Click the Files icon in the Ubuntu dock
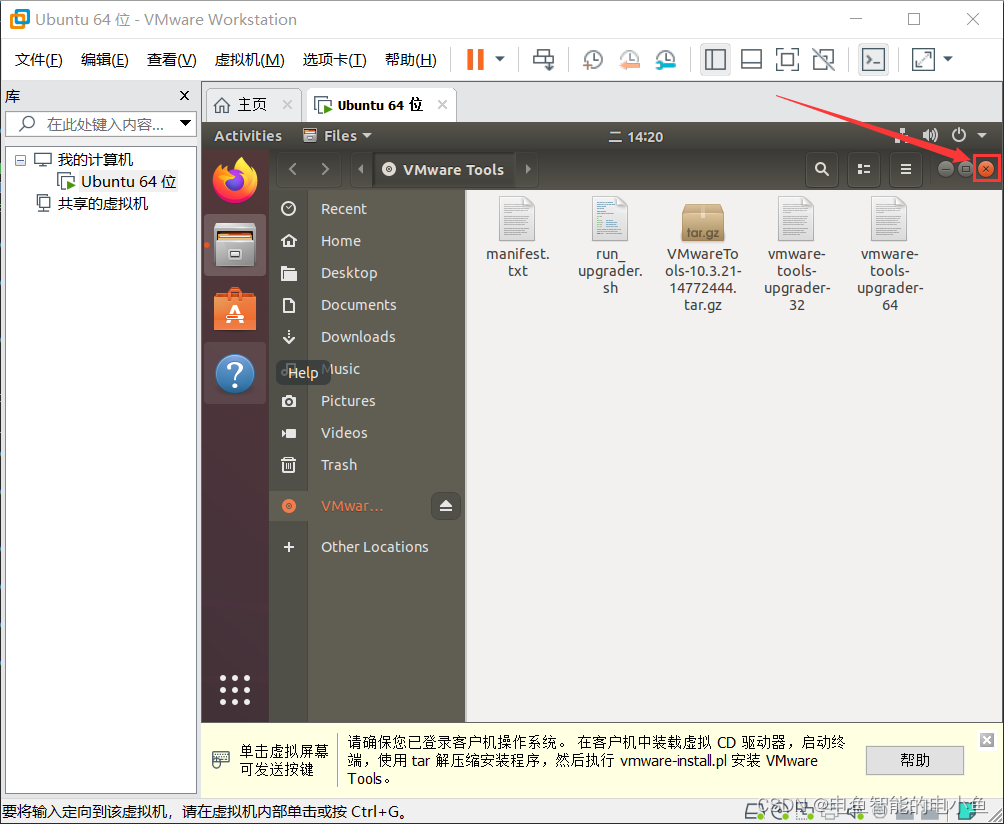This screenshot has height=824, width=1004. click(235, 245)
